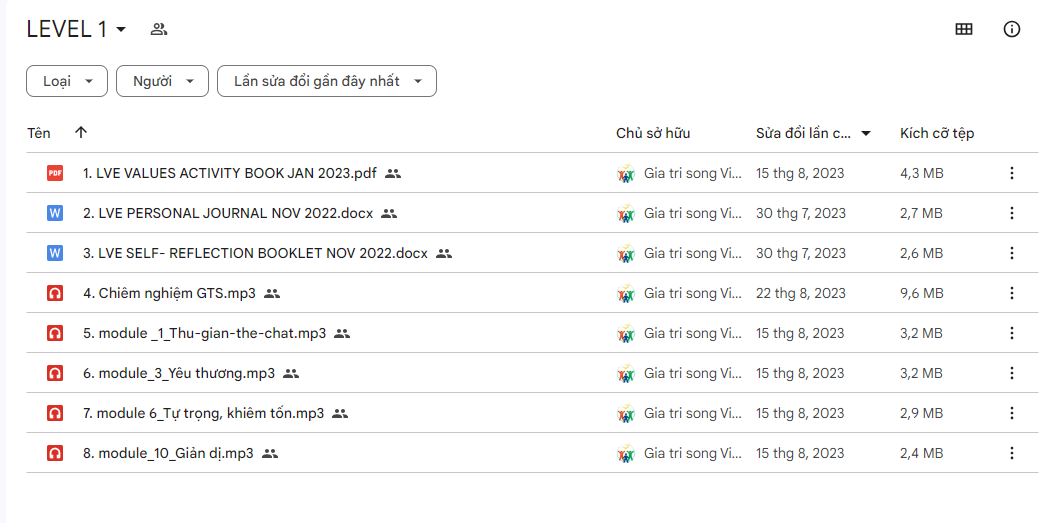Image resolution: width=1047 pixels, height=523 pixels.
Task: Sort files by the Tên column header
Action: [39, 133]
